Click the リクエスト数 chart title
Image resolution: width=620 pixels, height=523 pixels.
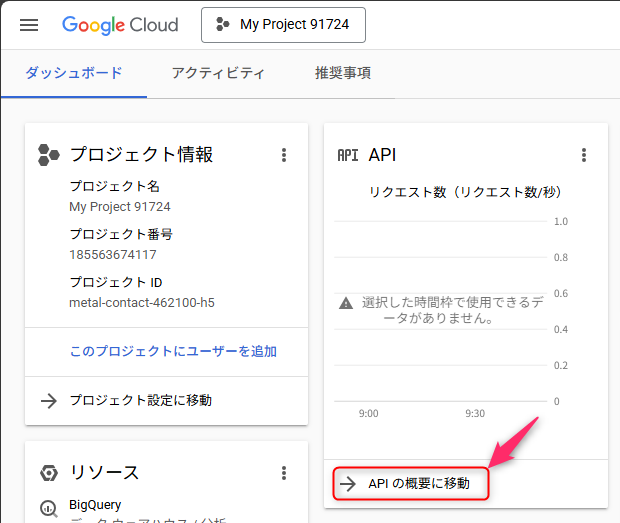pos(465,192)
